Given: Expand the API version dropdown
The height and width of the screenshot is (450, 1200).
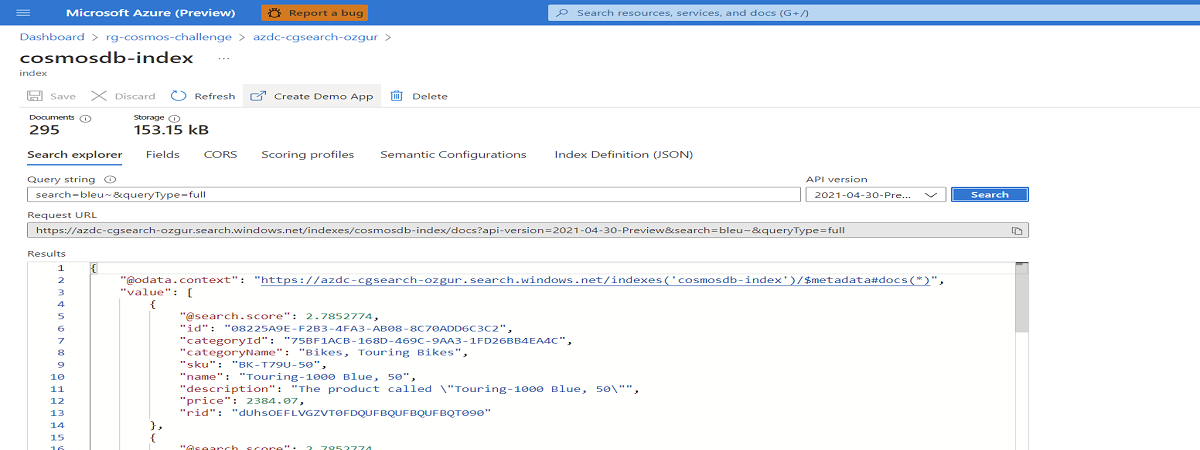Looking at the screenshot, I should [876, 195].
